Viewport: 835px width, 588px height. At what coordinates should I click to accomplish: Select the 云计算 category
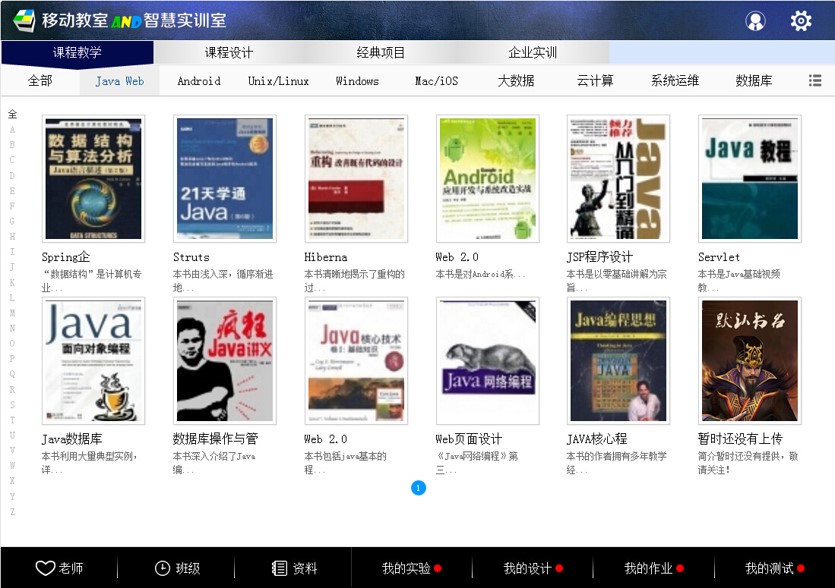coord(595,80)
